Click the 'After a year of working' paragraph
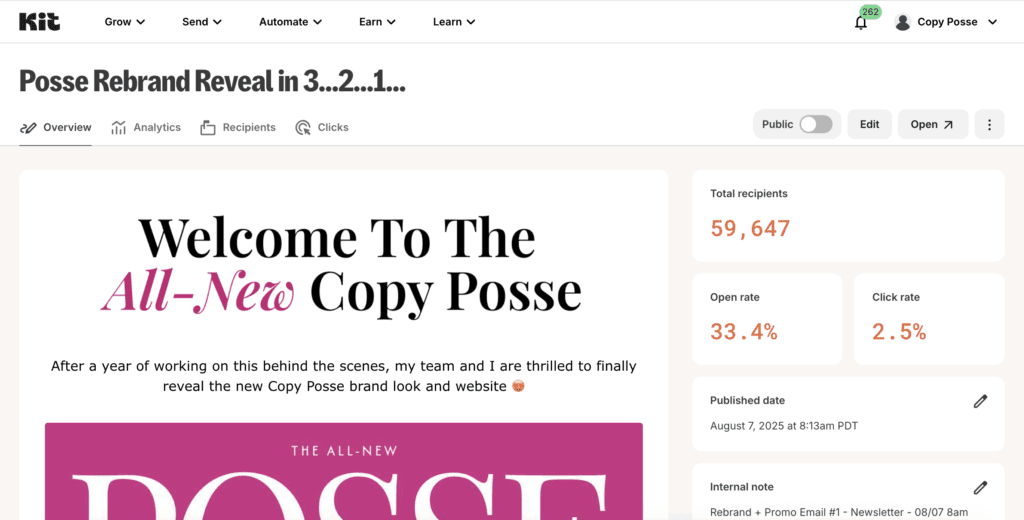The height and width of the screenshot is (520, 1024). [x=344, y=376]
